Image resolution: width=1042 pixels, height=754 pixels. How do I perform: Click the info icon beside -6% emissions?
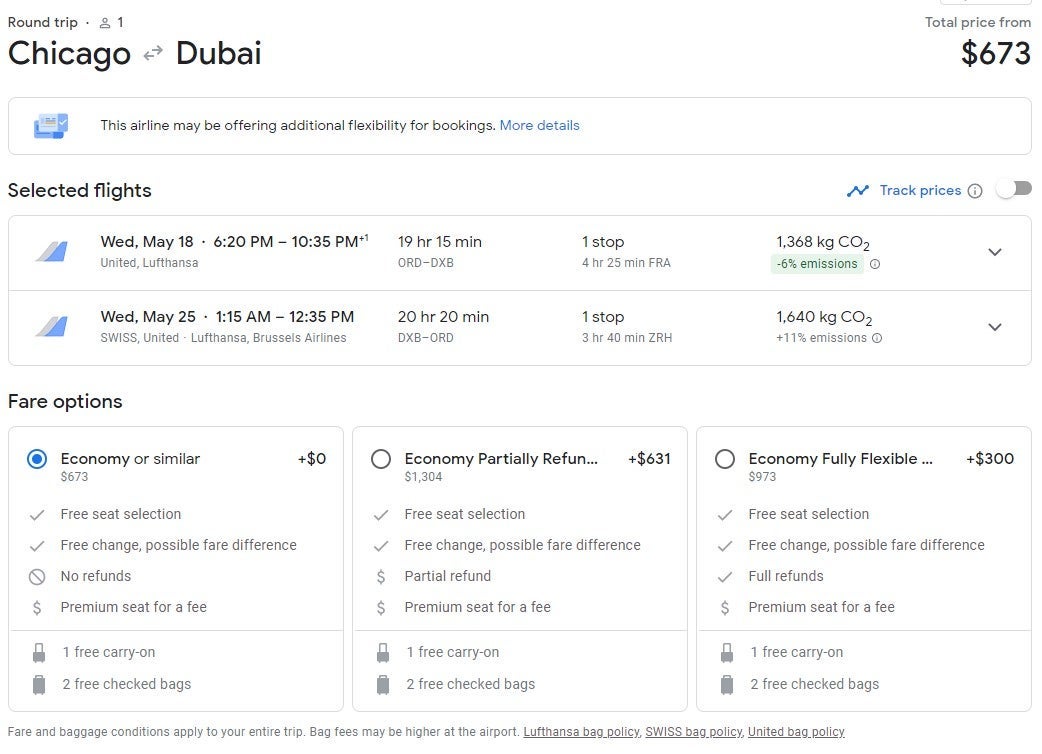tap(875, 264)
